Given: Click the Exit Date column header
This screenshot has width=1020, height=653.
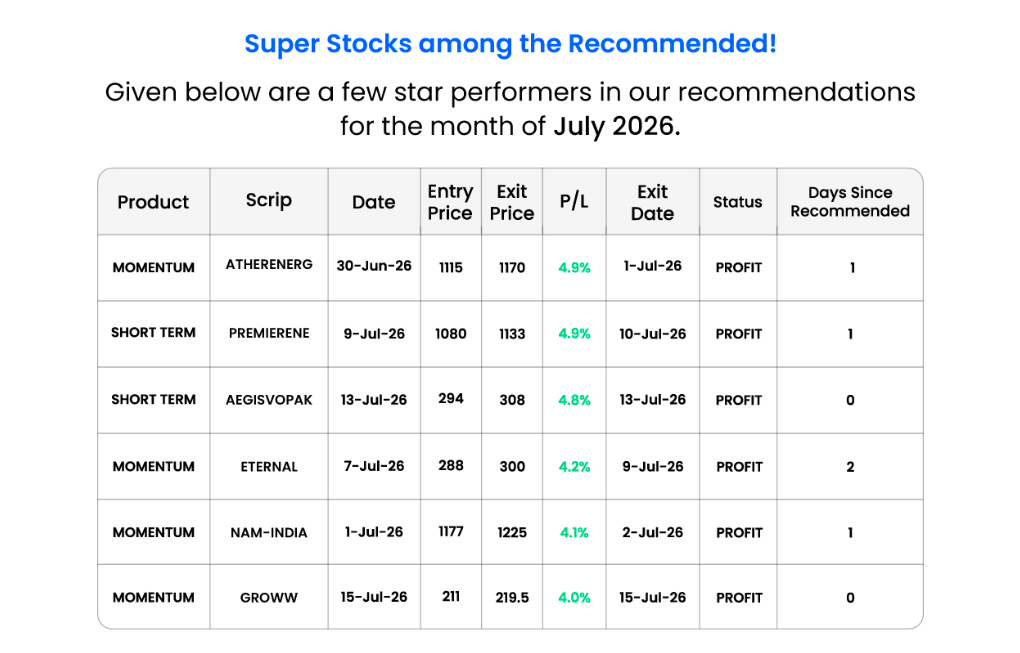Looking at the screenshot, I should coord(652,203).
